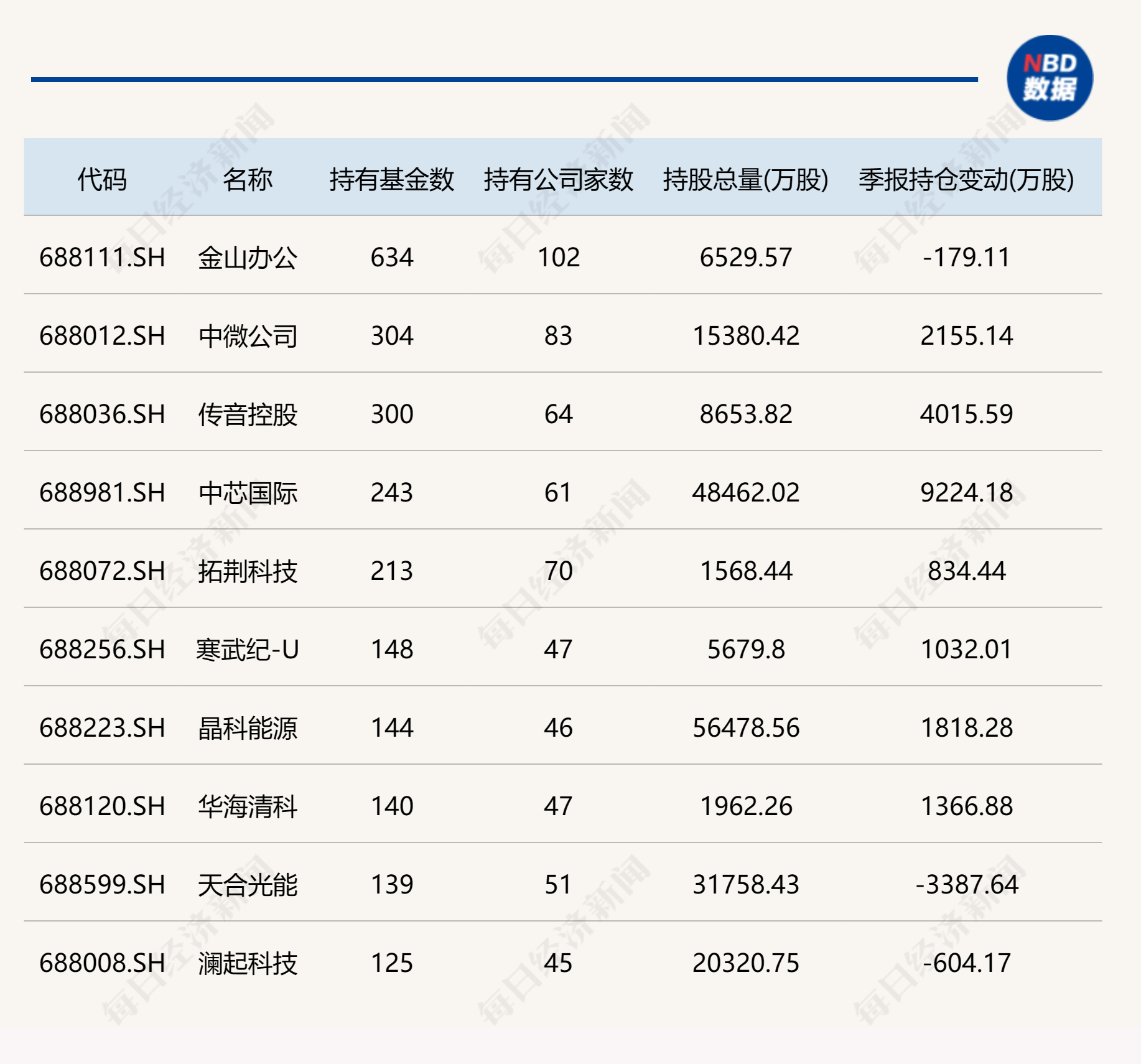Select the name 天合光能
This screenshot has height=1064, width=1141.
tap(248, 885)
